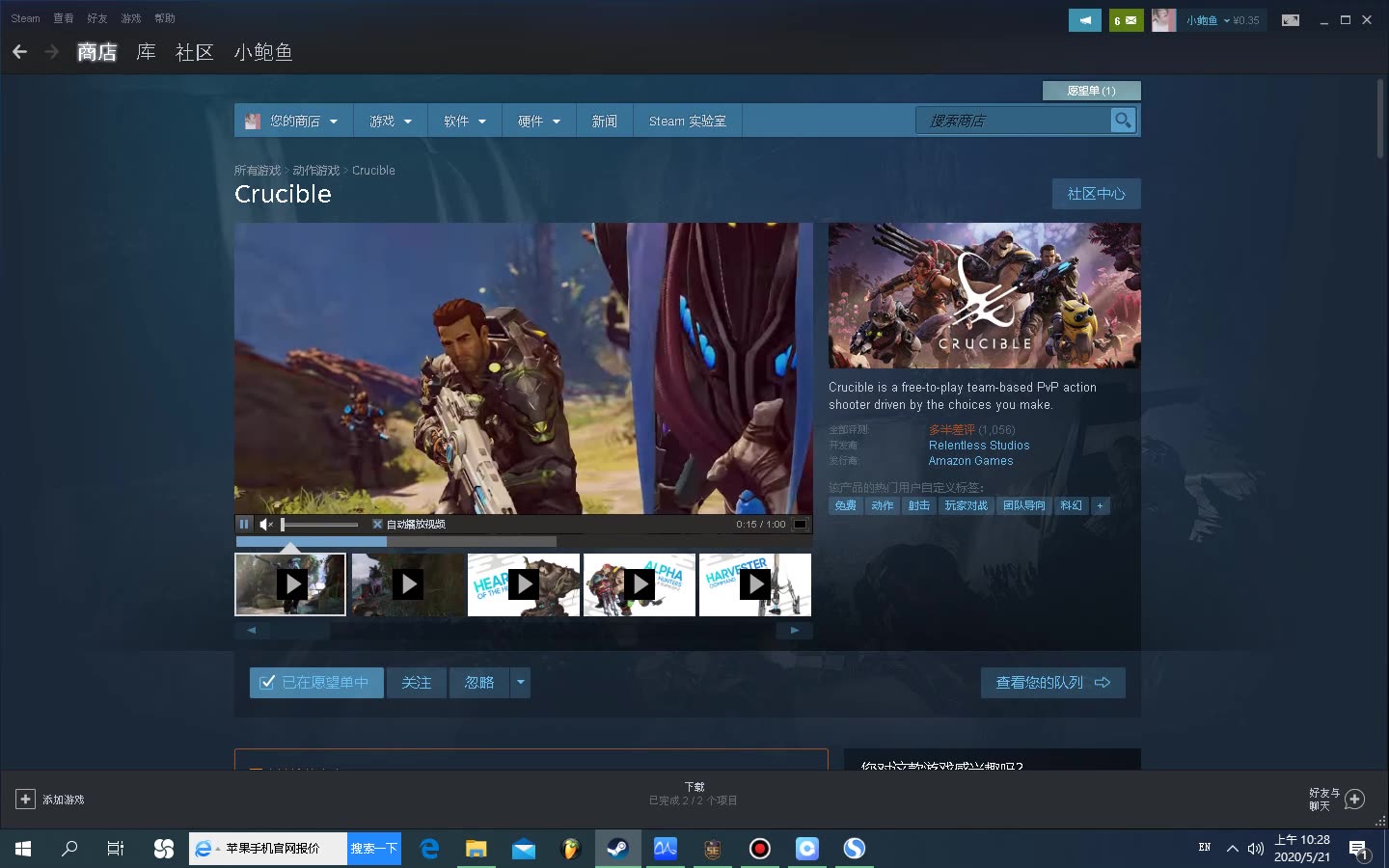1389x868 pixels.
Task: Open the Windows Start menu
Action: [23, 849]
